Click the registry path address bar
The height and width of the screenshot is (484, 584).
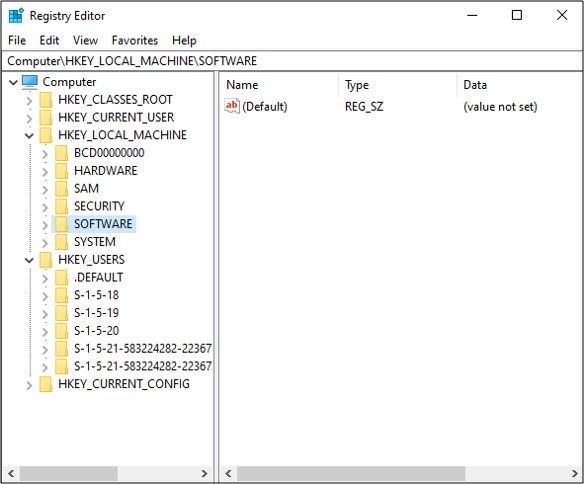point(292,61)
